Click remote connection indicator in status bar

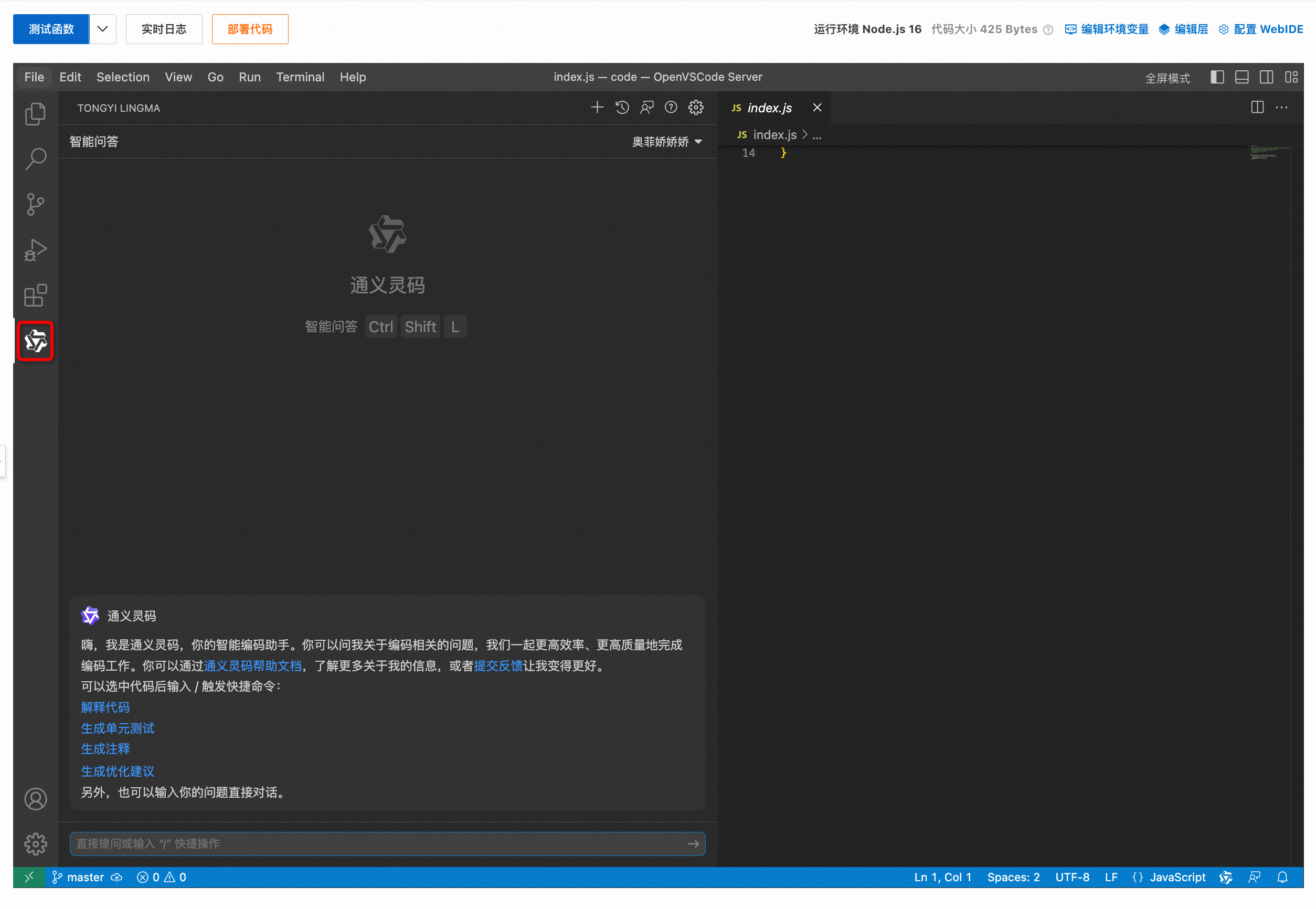point(29,877)
